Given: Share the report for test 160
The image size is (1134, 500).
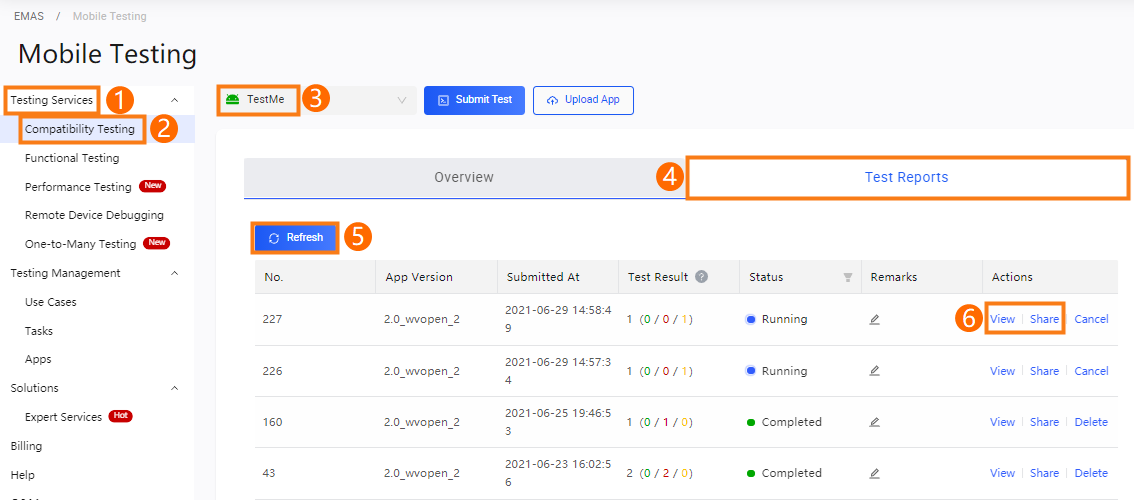Looking at the screenshot, I should [x=1044, y=422].
